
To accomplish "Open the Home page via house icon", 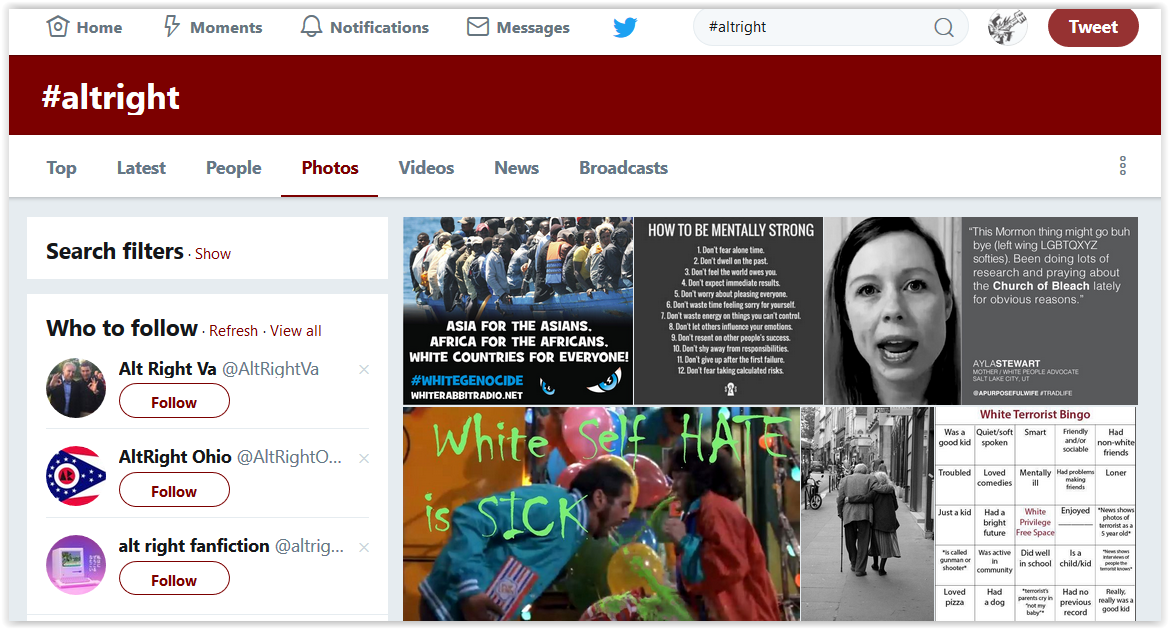I will (57, 27).
